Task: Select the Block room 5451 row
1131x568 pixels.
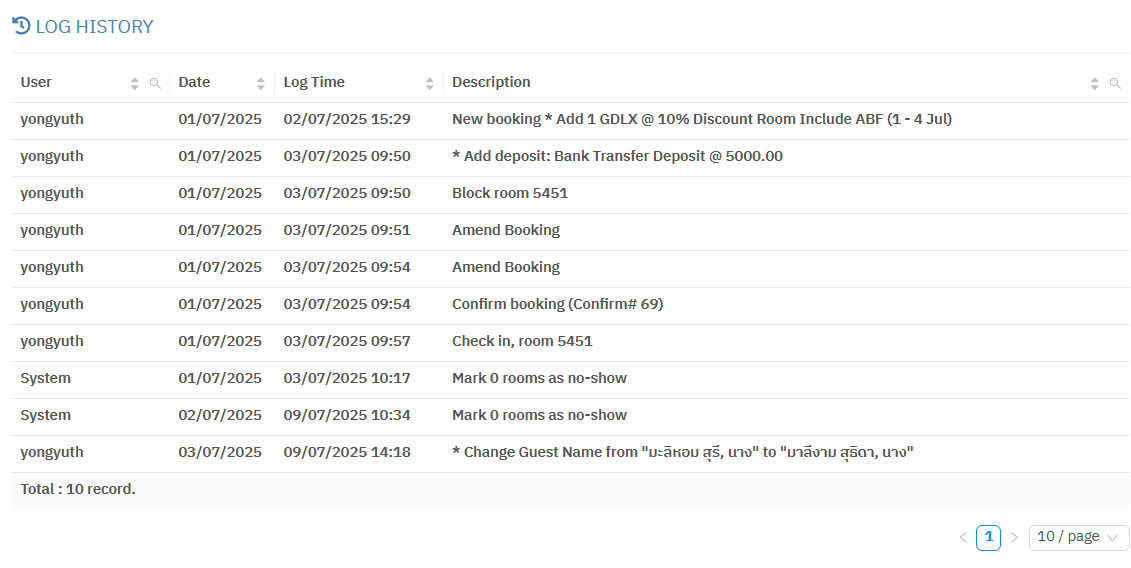Action: [x=509, y=193]
